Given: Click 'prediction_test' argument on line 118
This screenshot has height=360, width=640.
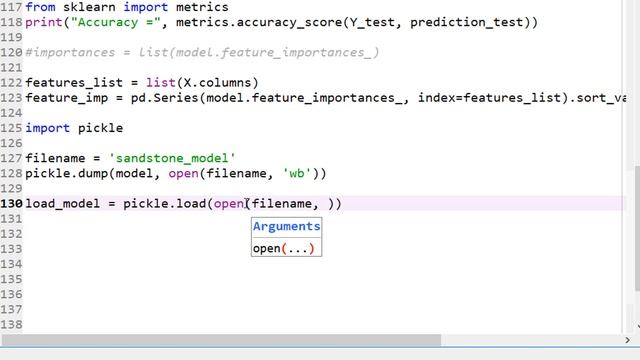Looking at the screenshot, I should coord(467,22).
